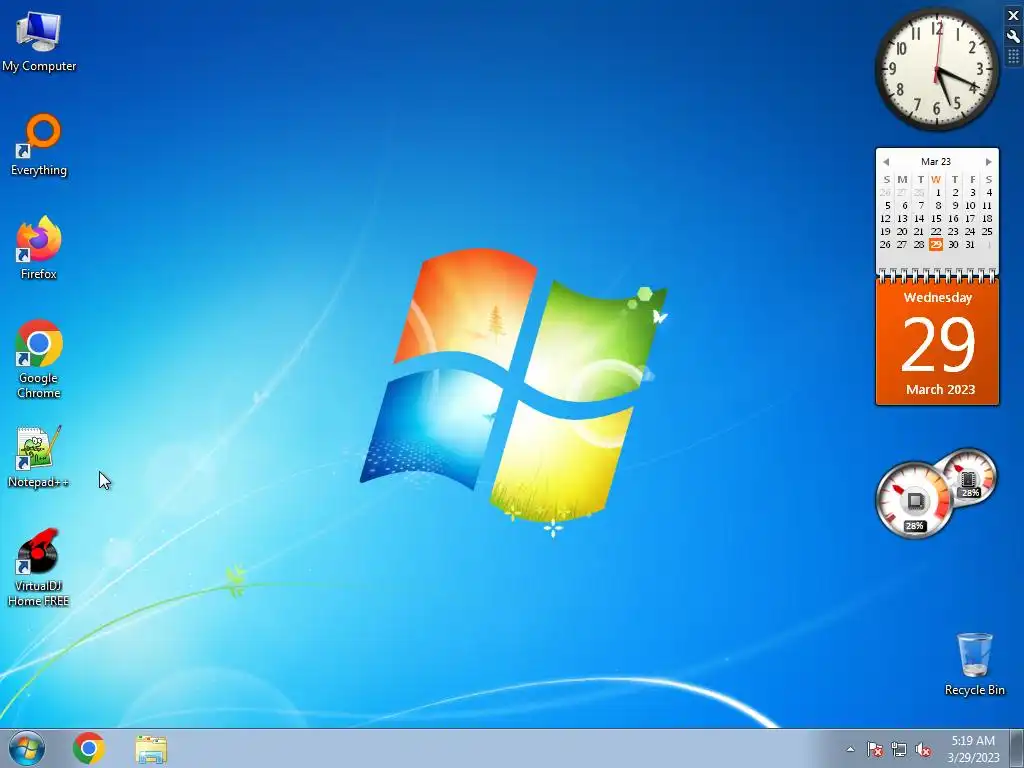Open the Windows Start menu orb
Image resolution: width=1024 pixels, height=768 pixels.
pos(27,748)
